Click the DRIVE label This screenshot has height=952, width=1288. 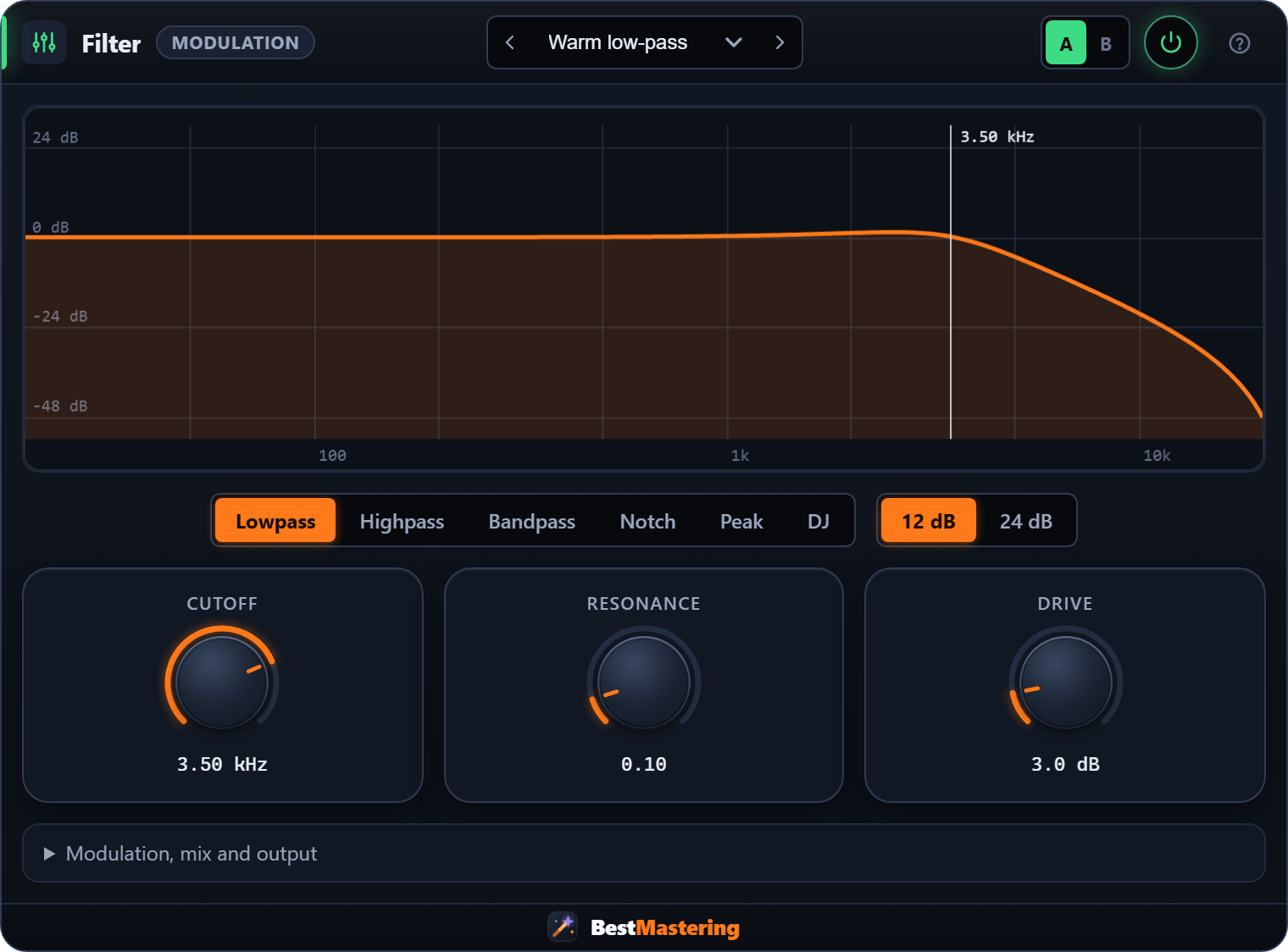tap(1065, 604)
